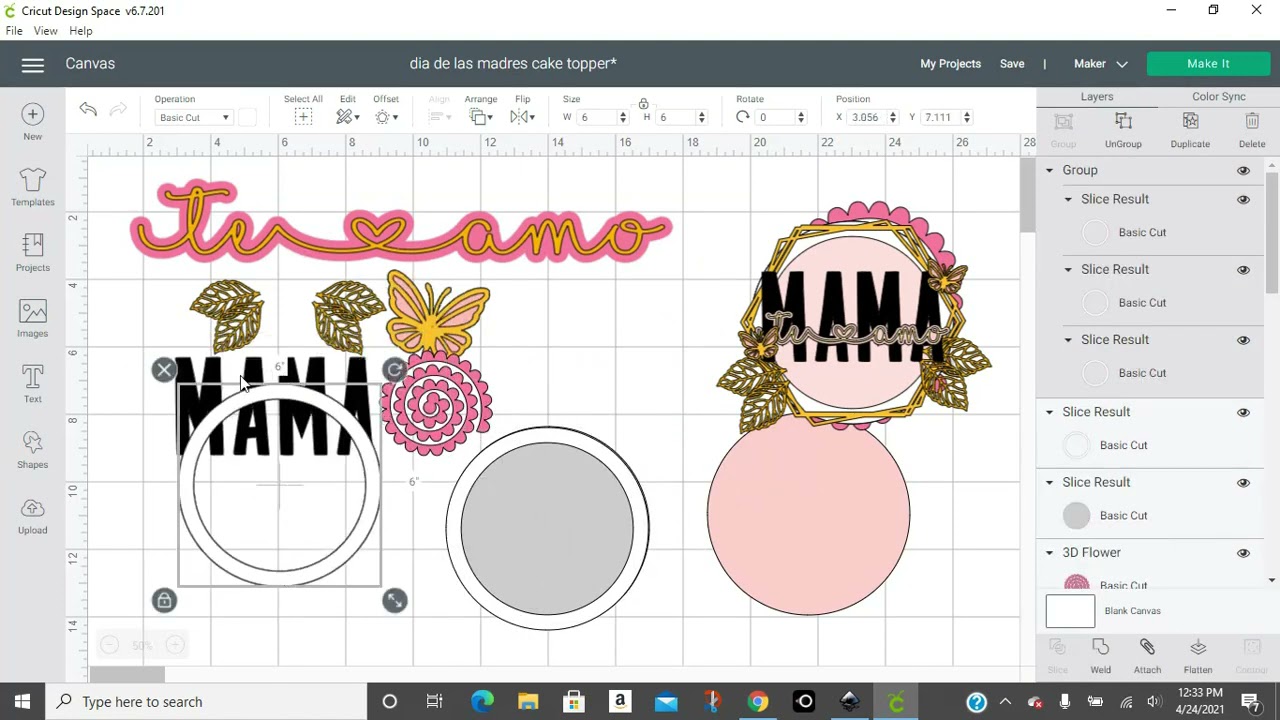The height and width of the screenshot is (720, 1280).
Task: Open the Templates panel
Action: (32, 187)
